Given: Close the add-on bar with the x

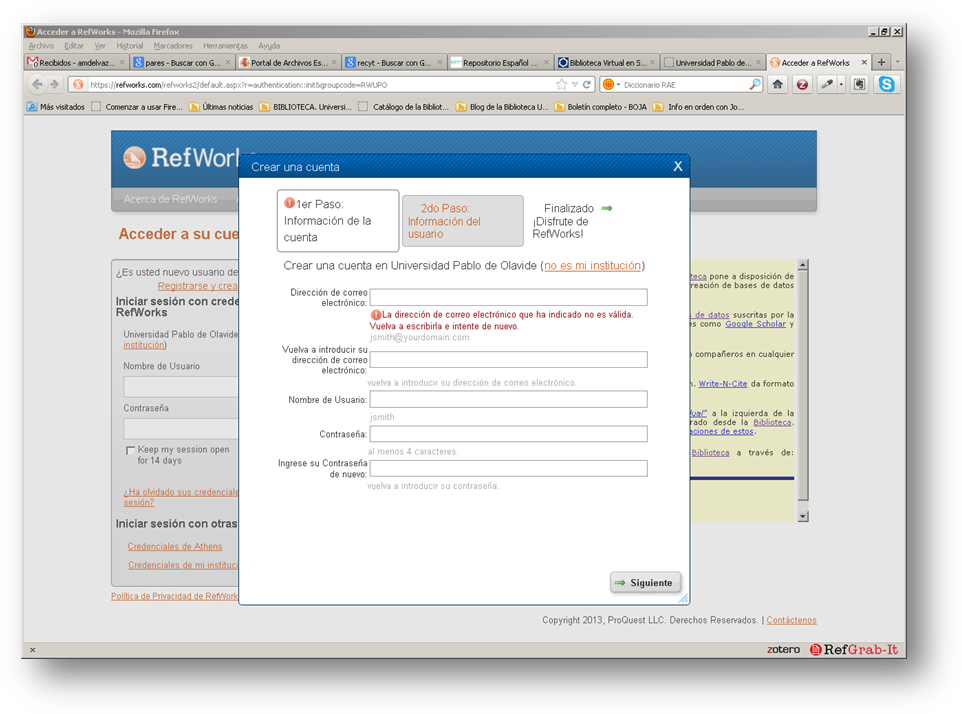Looking at the screenshot, I should 33,650.
